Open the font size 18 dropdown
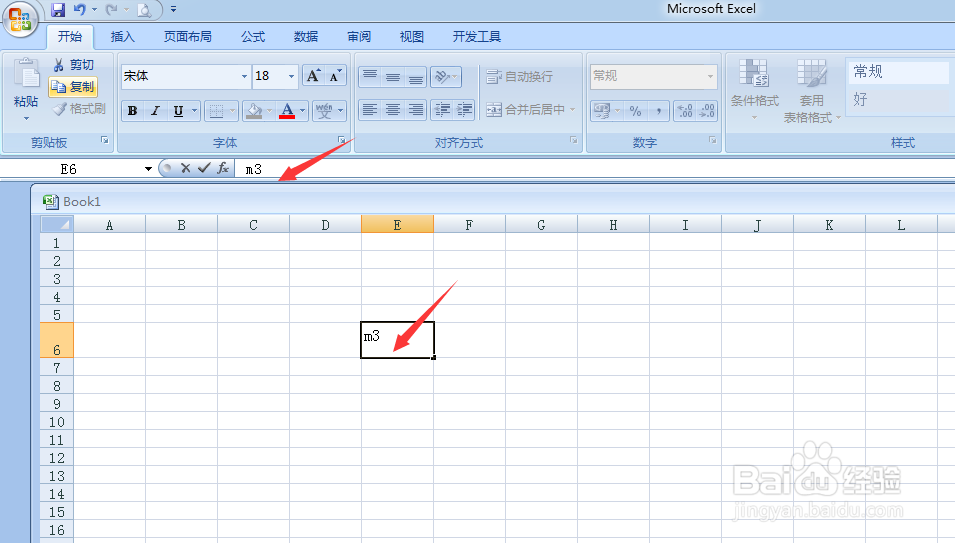This screenshot has height=543, width=955. (291, 76)
